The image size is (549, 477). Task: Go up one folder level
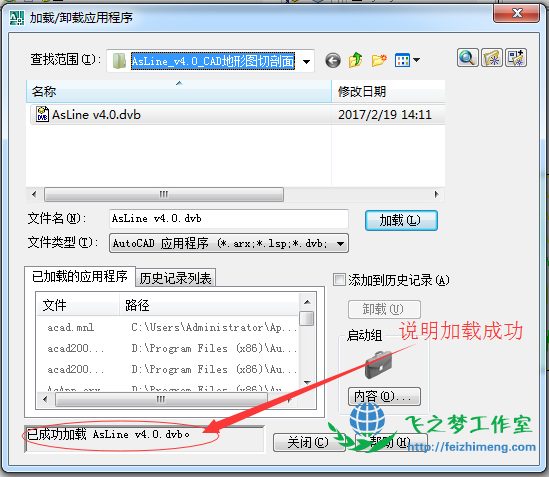(x=355, y=60)
